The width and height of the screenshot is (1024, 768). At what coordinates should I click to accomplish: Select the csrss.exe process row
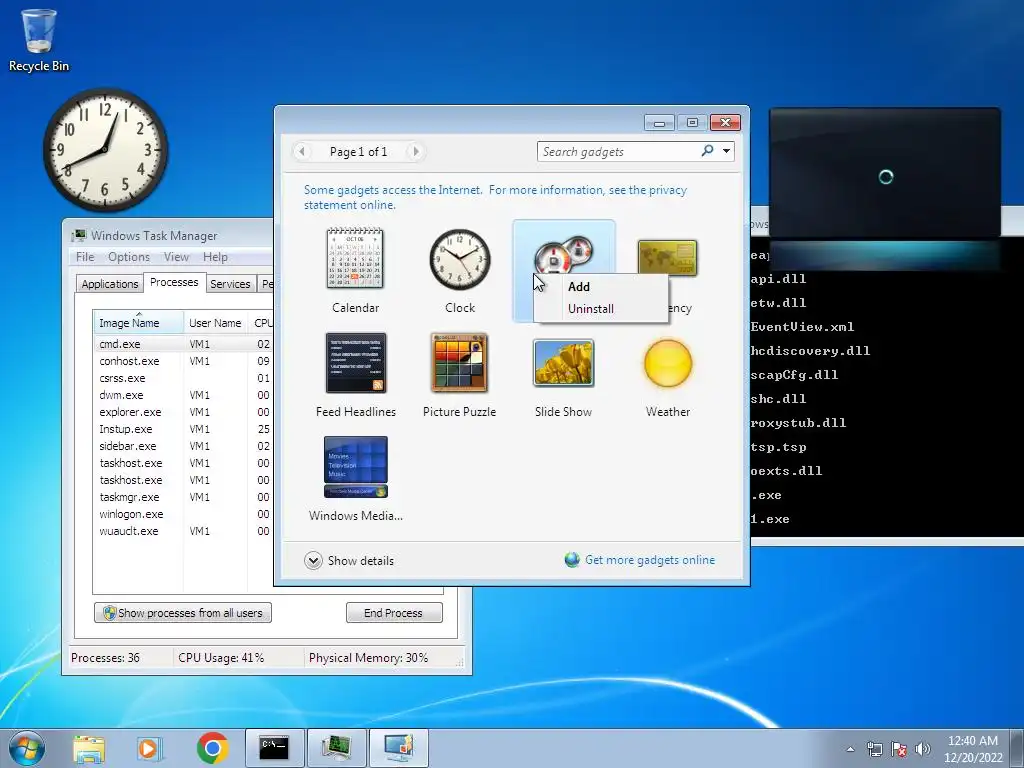183,377
